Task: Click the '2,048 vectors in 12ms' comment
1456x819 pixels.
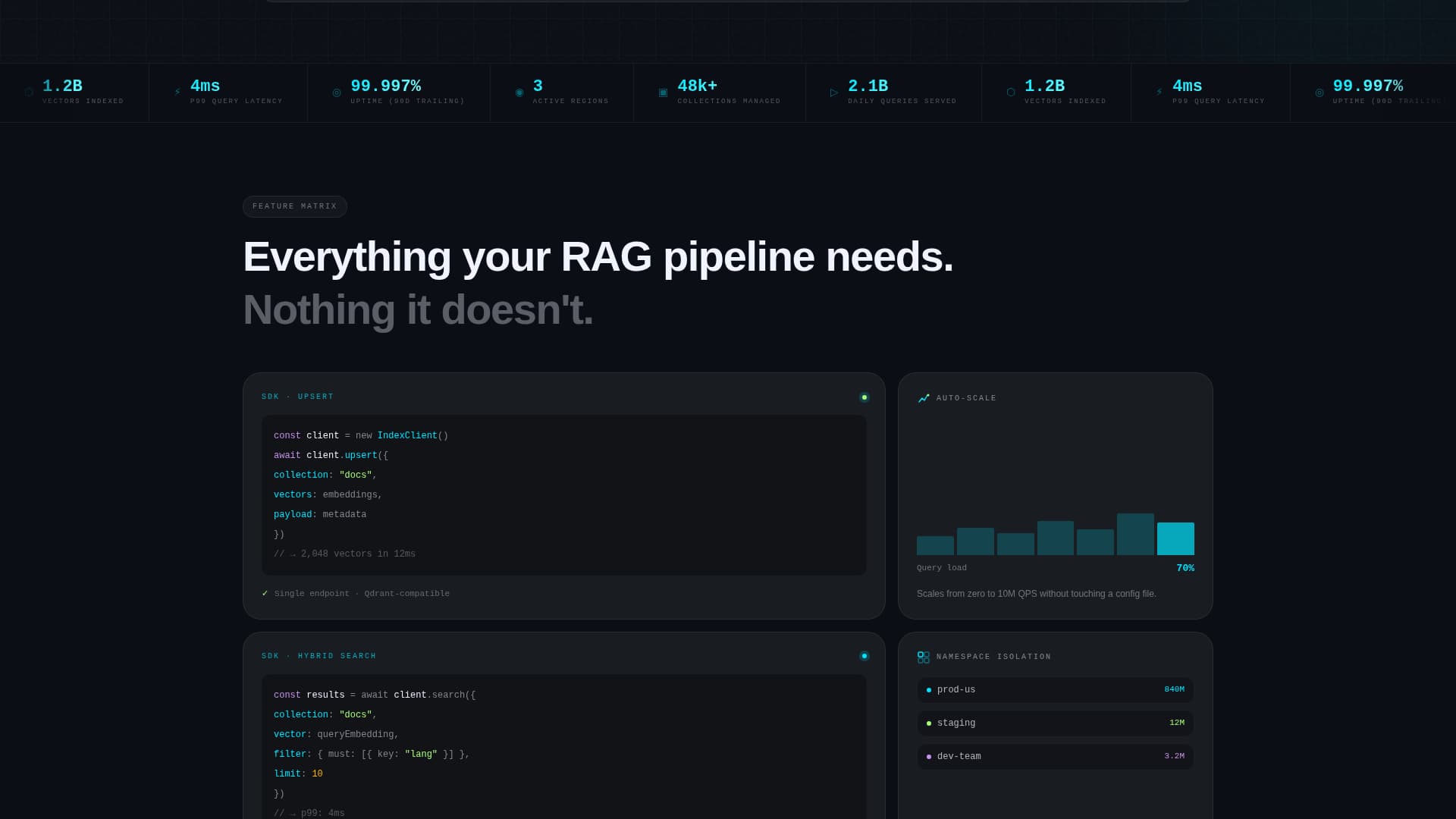Action: tap(344, 554)
